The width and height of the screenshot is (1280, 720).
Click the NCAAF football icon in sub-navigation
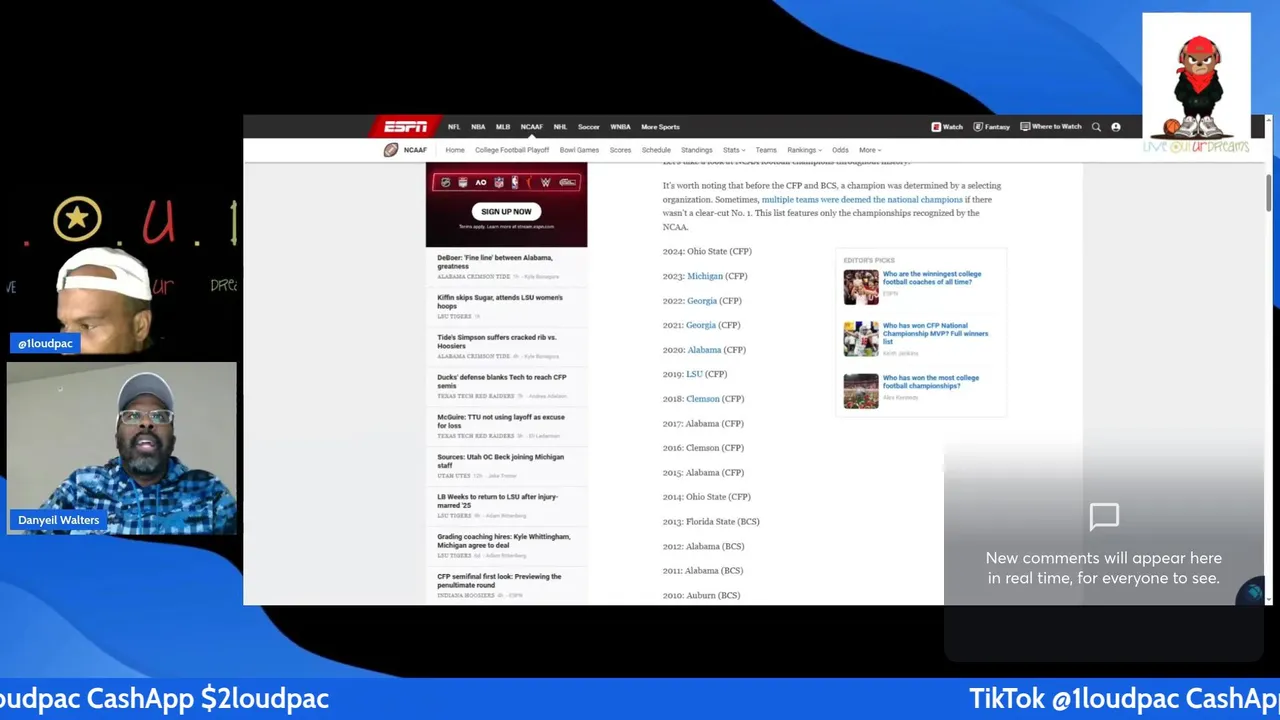point(391,150)
